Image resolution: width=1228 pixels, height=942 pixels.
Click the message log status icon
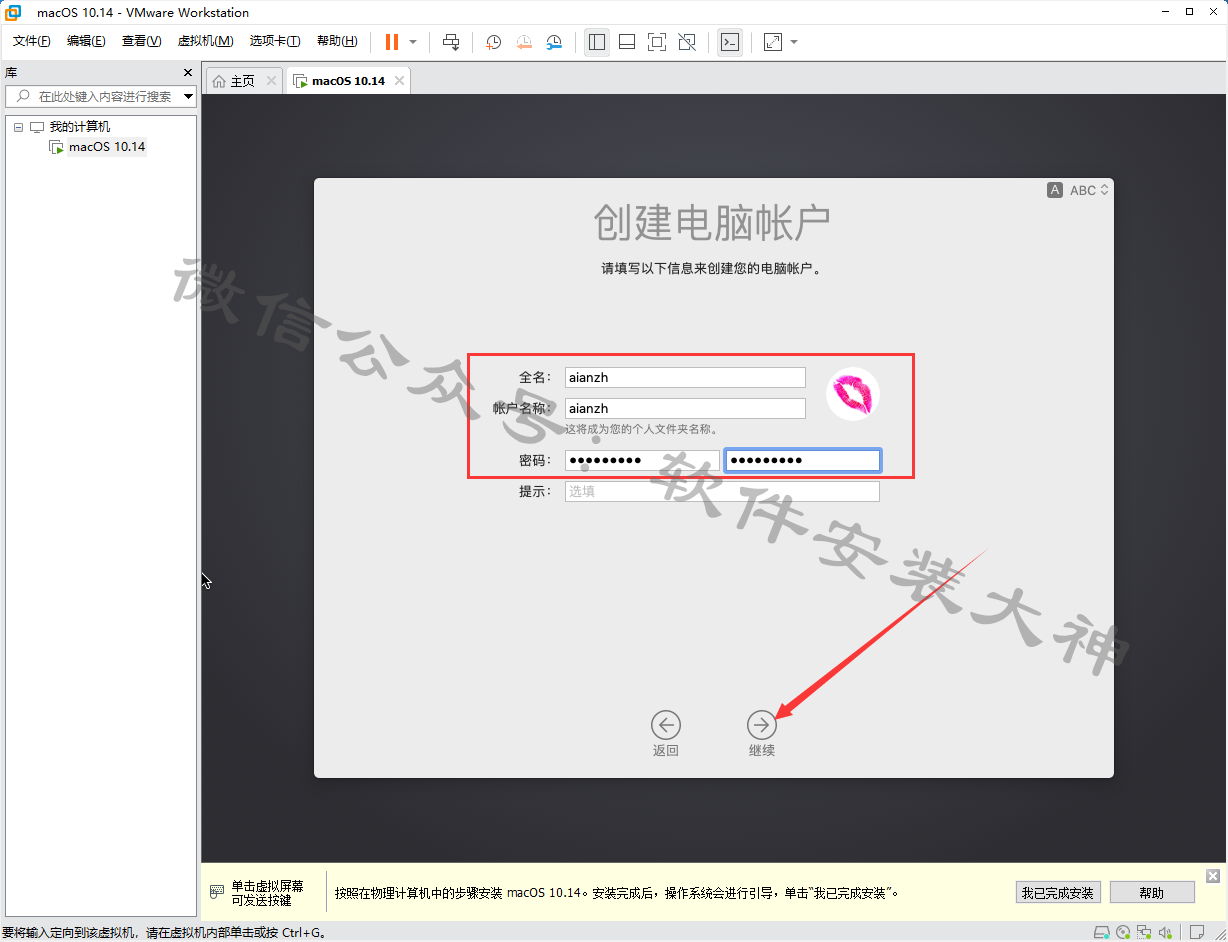[1196, 933]
